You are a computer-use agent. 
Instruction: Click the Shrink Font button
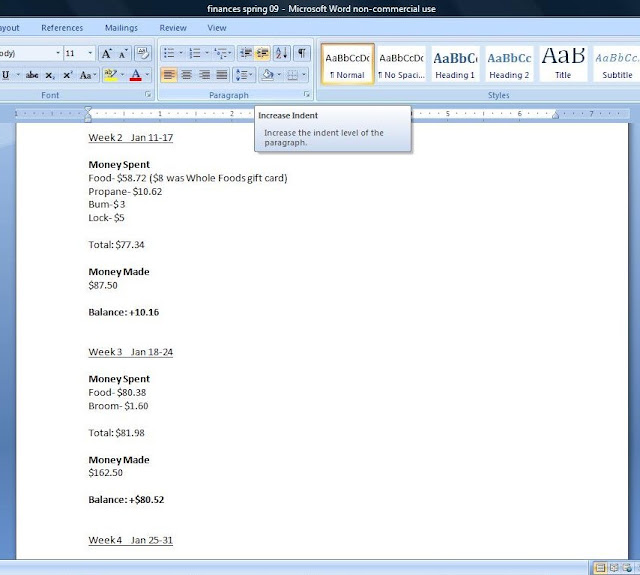123,53
